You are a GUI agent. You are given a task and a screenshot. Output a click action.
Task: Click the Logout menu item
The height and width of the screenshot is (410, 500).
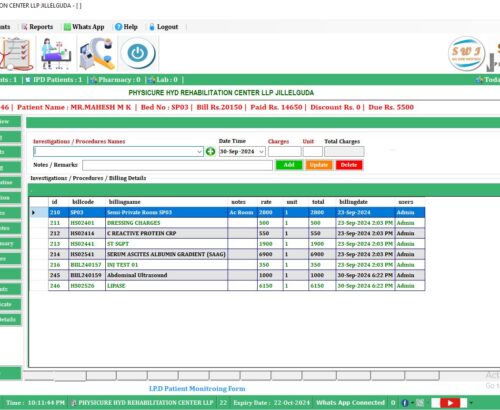163,27
